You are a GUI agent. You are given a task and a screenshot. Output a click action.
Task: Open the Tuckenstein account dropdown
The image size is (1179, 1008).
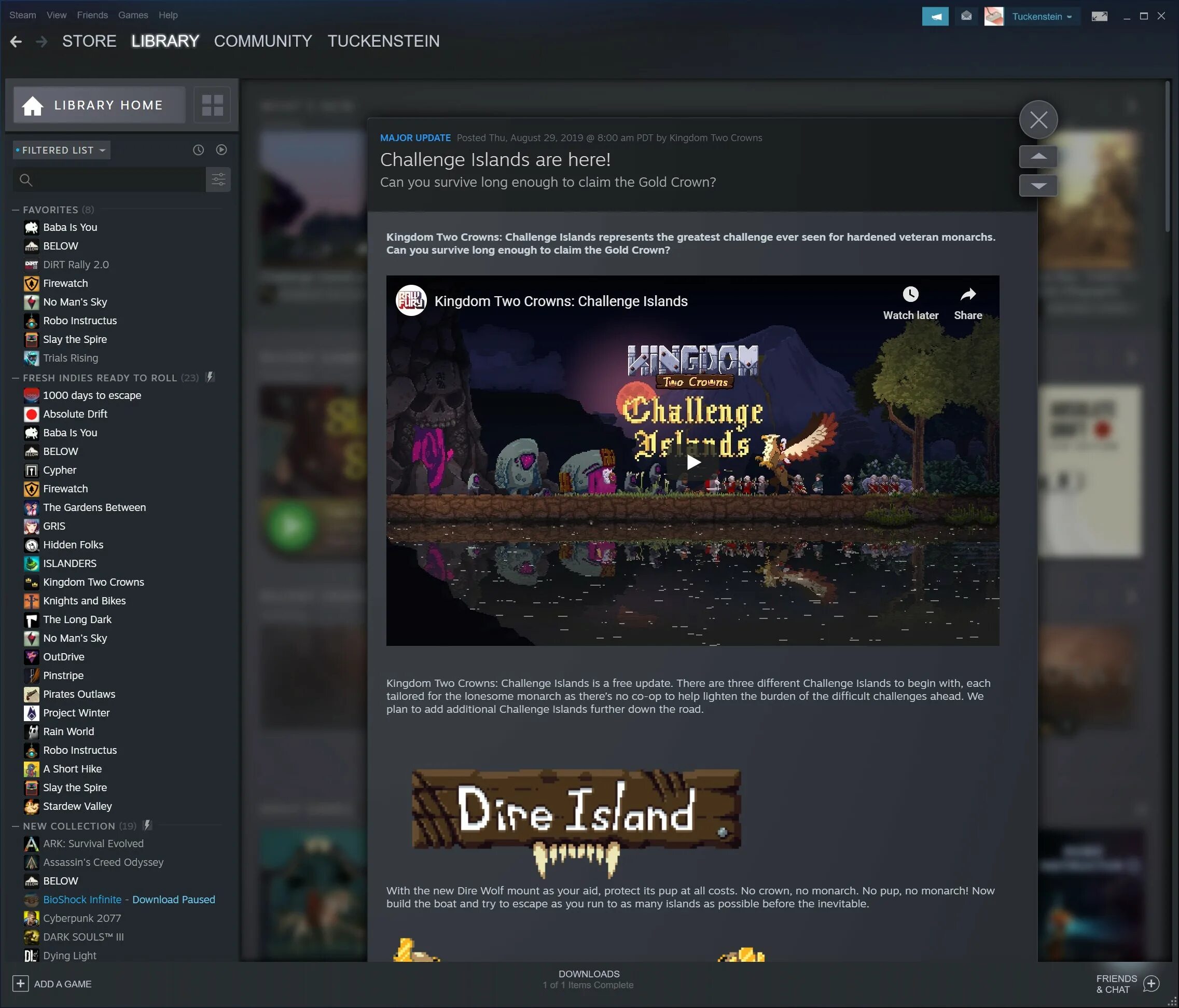[x=1042, y=17]
